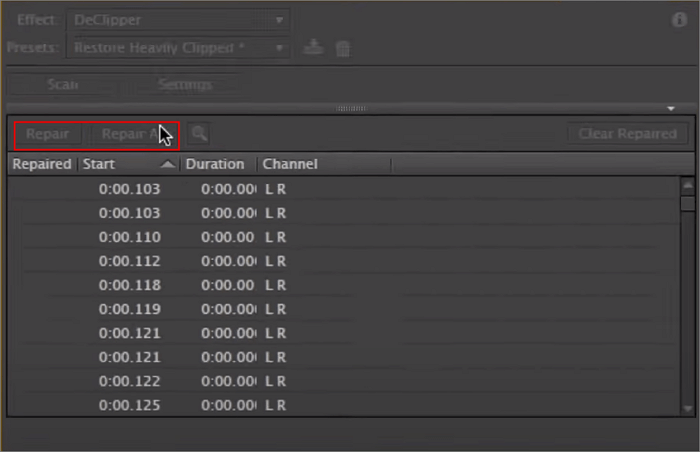
Task: Click the Repair All button
Action: [x=130, y=133]
